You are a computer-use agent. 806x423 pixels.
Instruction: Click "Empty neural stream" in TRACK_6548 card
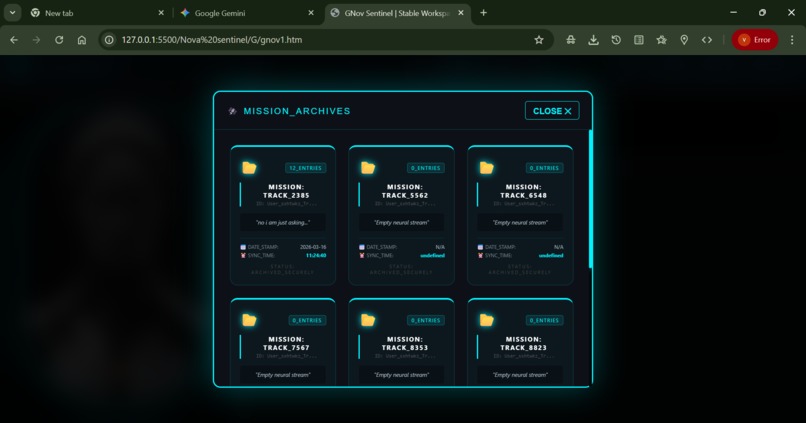(520, 223)
